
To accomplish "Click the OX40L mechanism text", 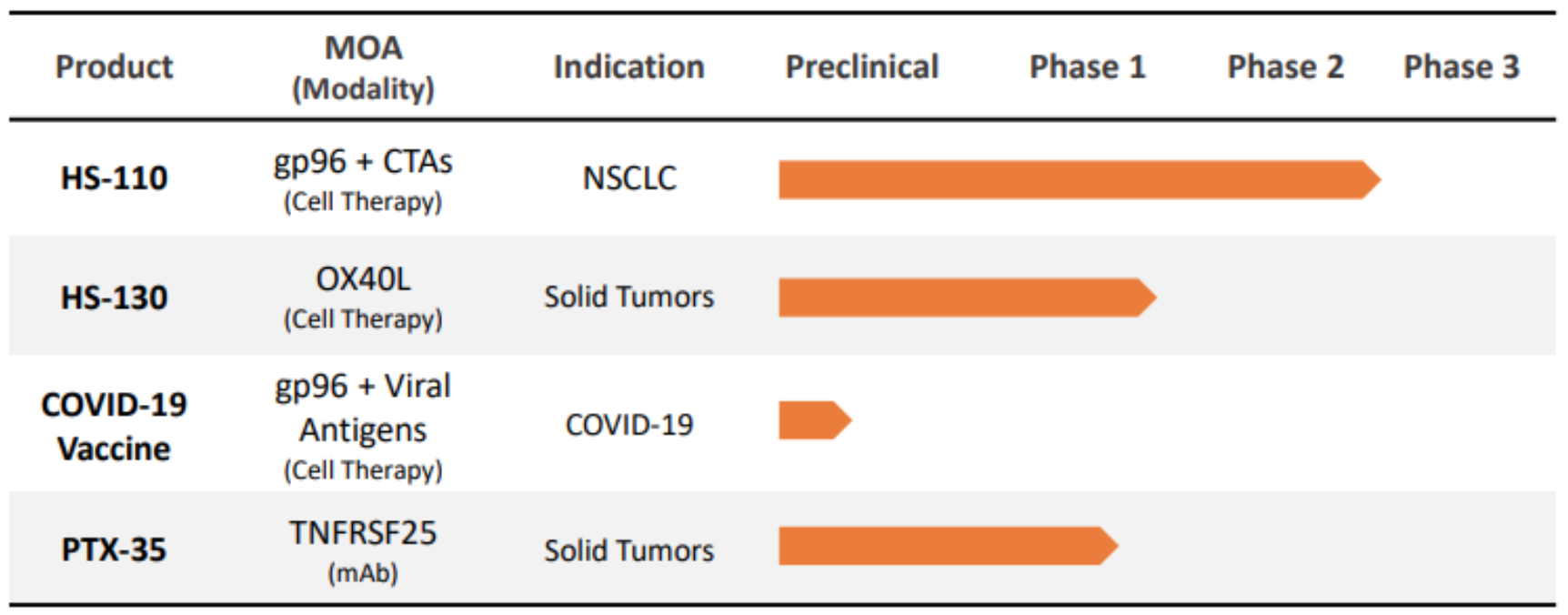I will click(363, 278).
